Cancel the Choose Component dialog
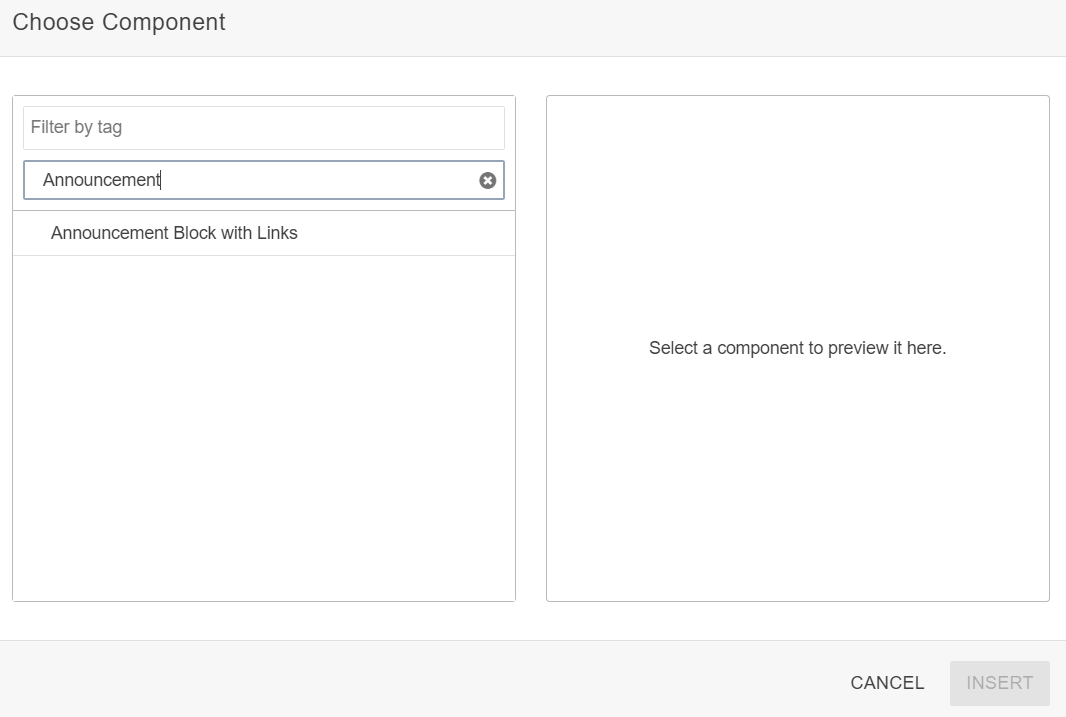Image resolution: width=1066 pixels, height=717 pixels. coord(887,682)
